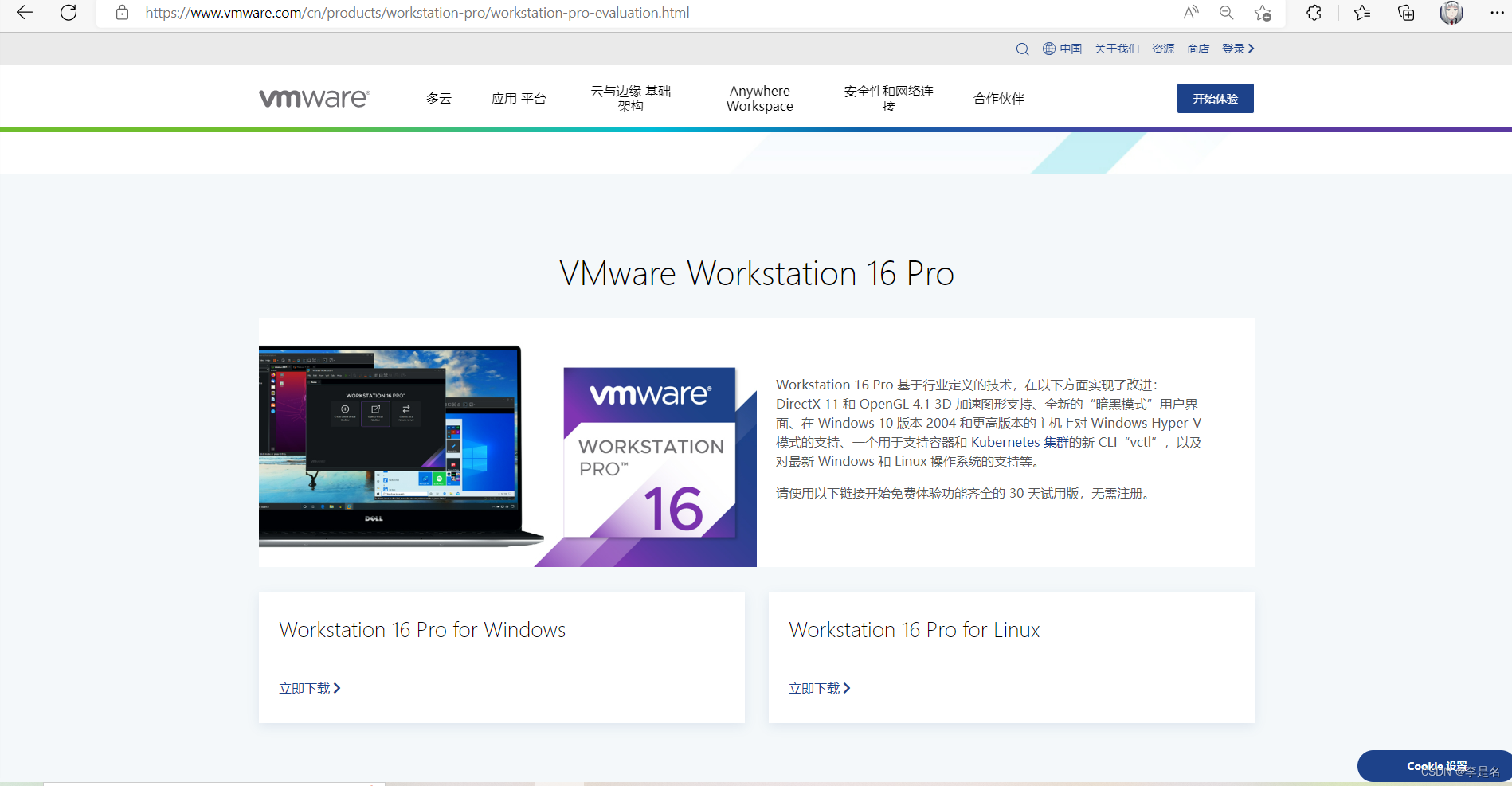The image size is (1512, 786).
Task: Open browser Settings and more menu
Action: 1497,13
